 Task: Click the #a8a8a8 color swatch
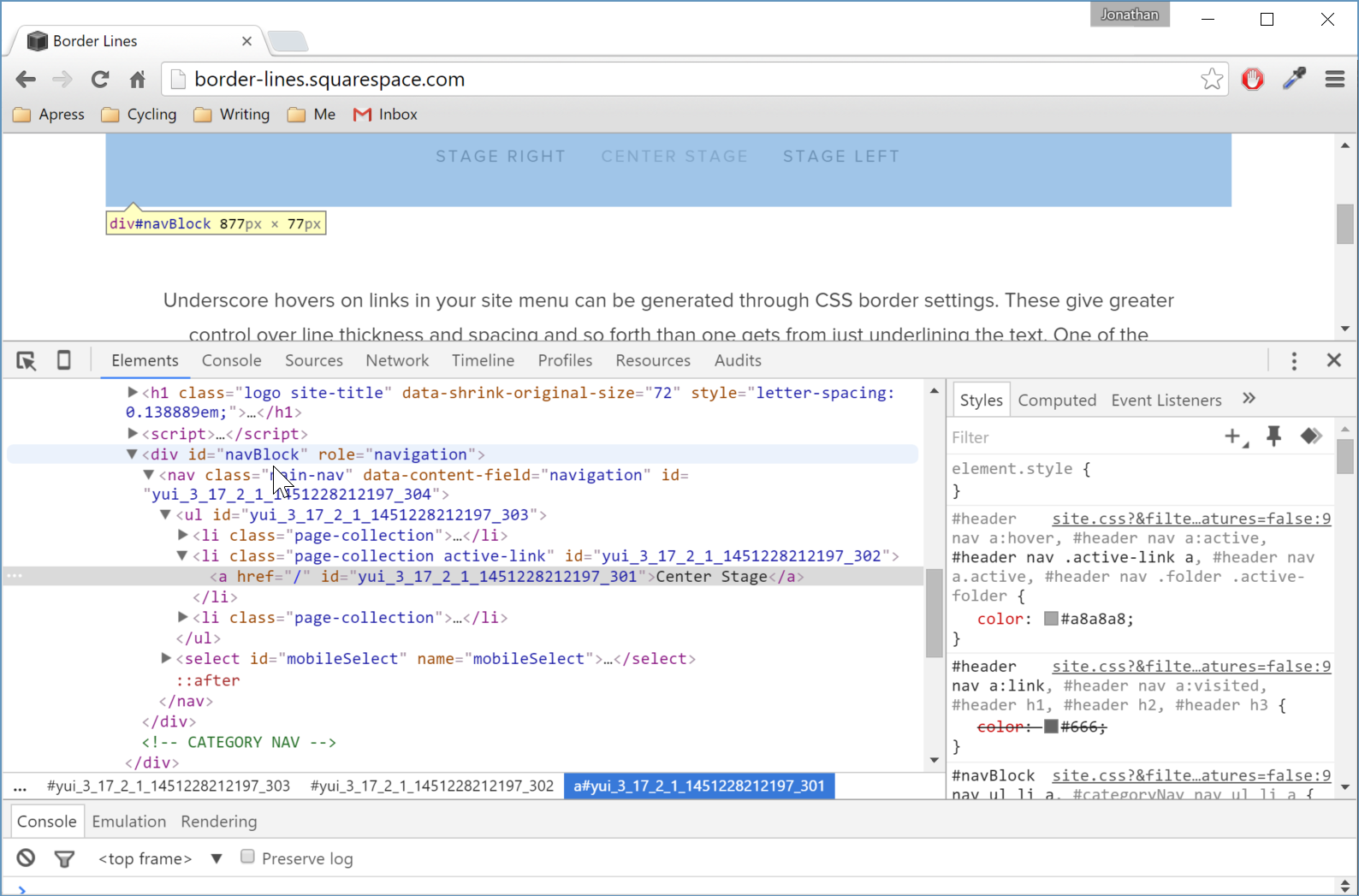pos(1051,619)
